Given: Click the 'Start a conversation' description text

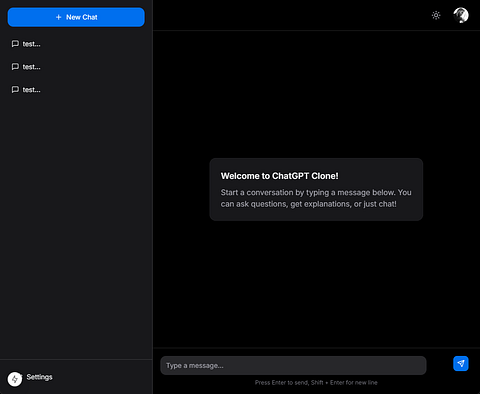Looking at the screenshot, I should [316, 198].
